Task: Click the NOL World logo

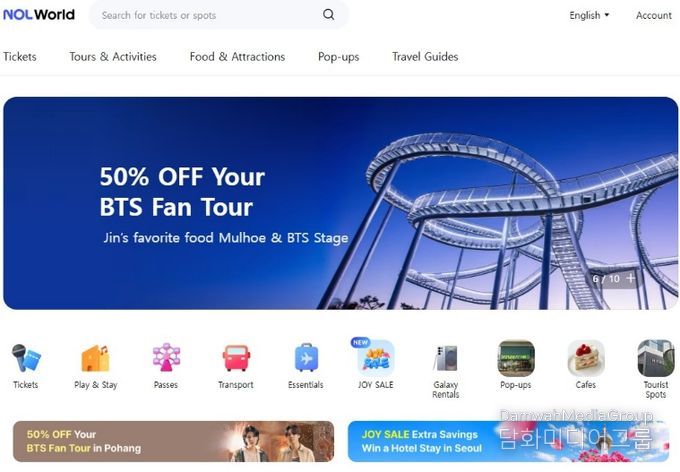Action: [39, 15]
